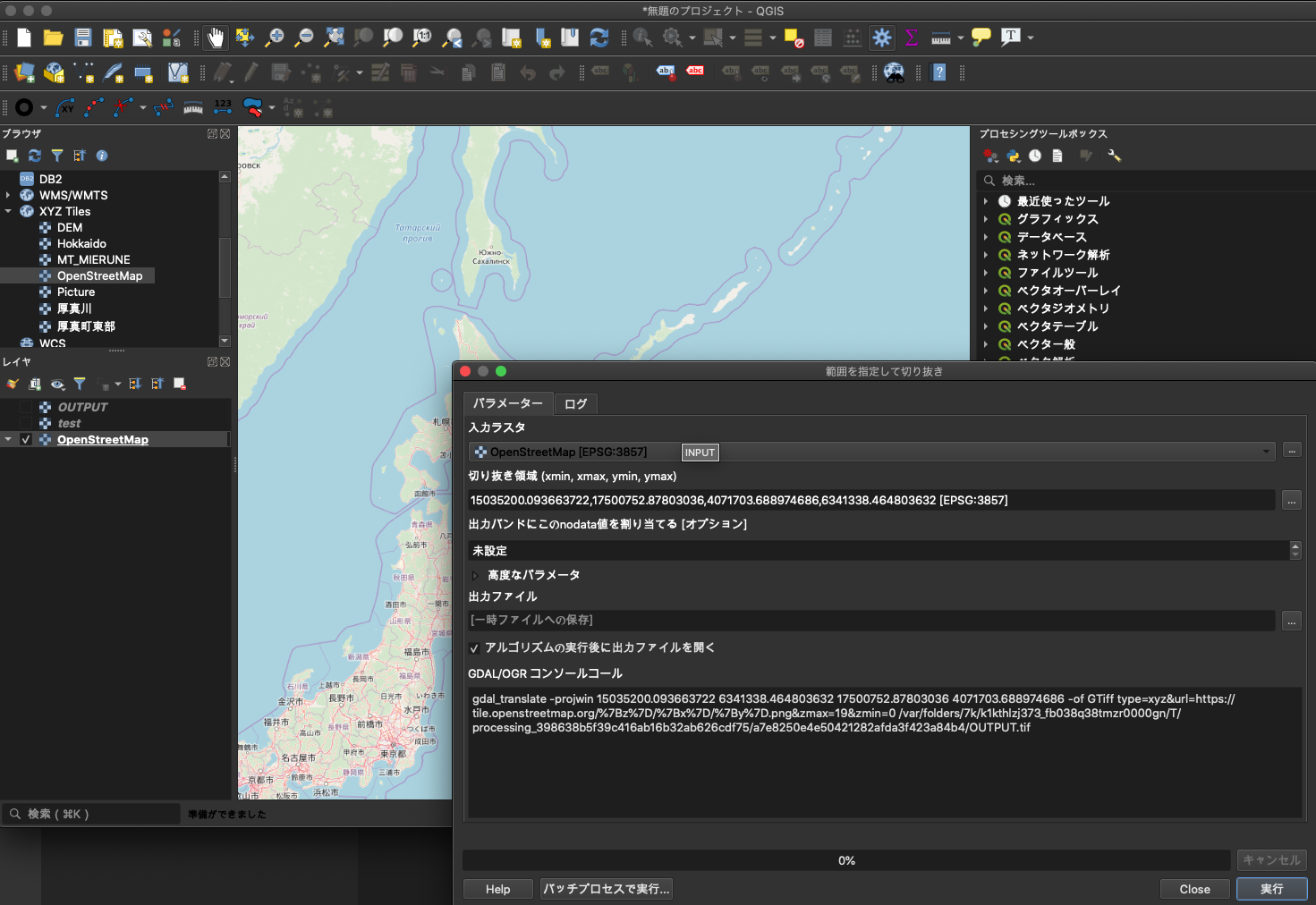Screen dimensions: 1316x905
Task: Click the Zoom Out magnifier
Action: (304, 38)
